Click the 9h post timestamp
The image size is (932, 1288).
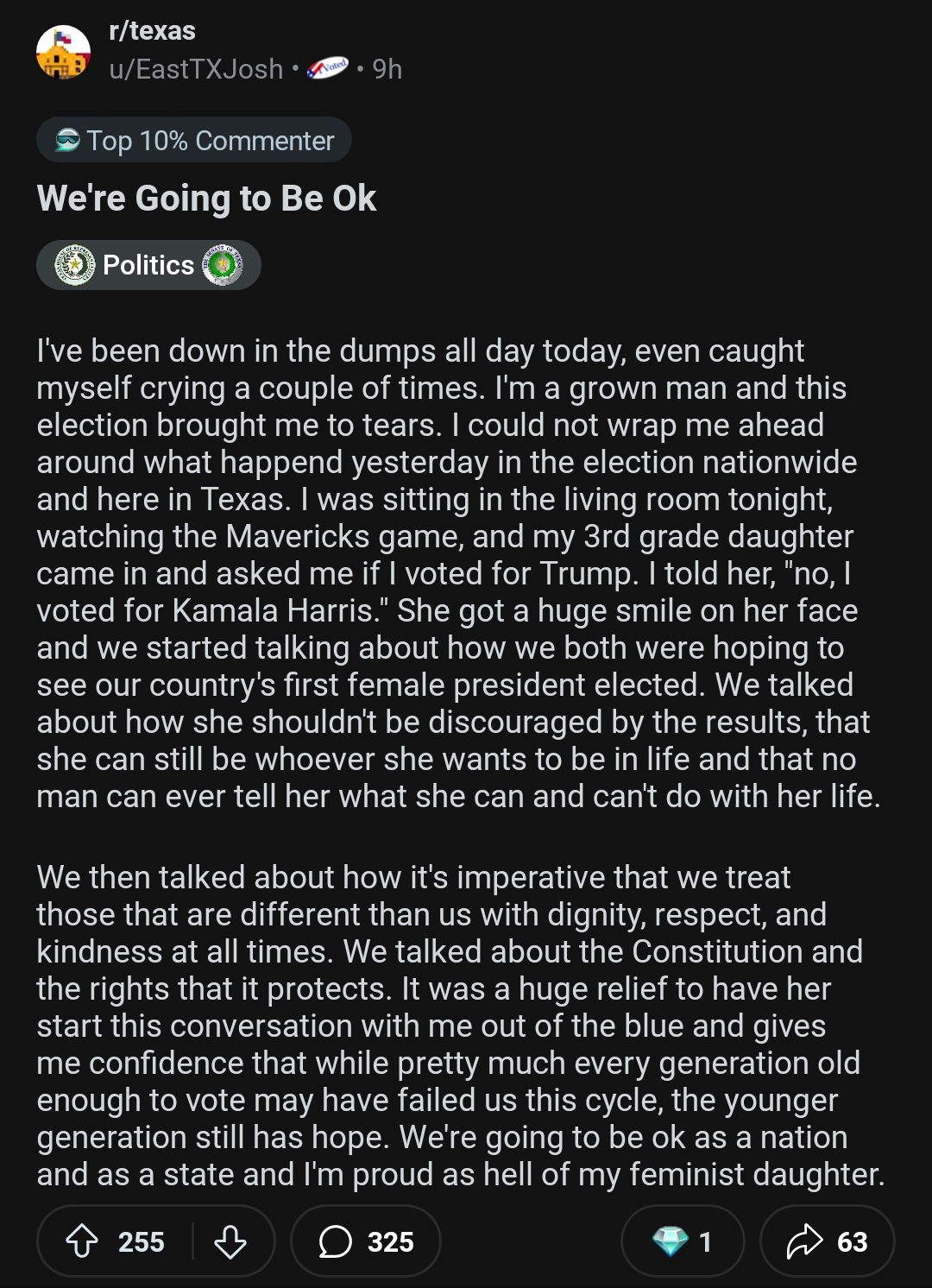coord(387,69)
